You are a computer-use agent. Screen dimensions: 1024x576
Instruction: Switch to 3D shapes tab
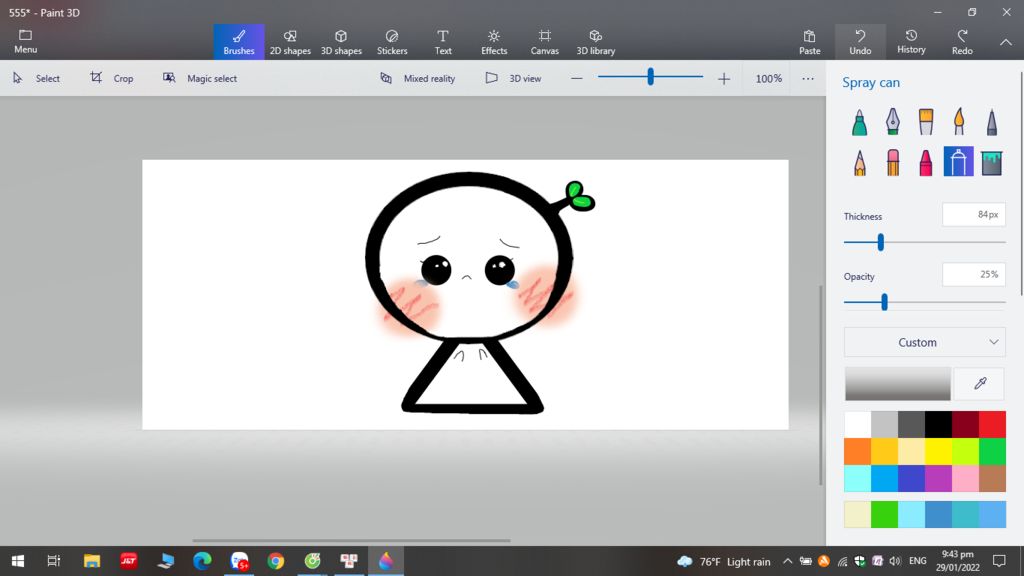[341, 42]
